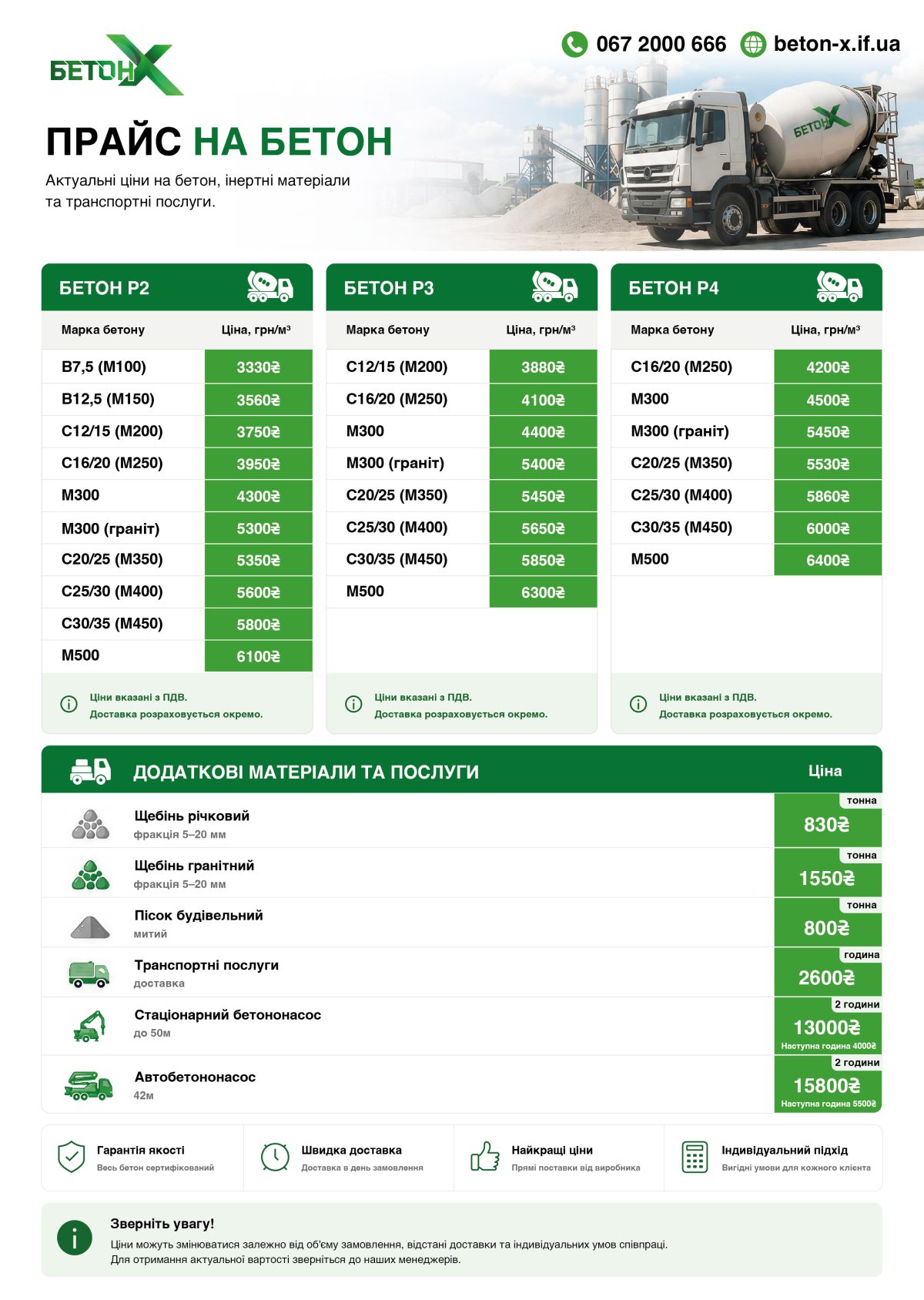Click P4 price 5530₴
The height and width of the screenshot is (1300, 924).
point(829,464)
